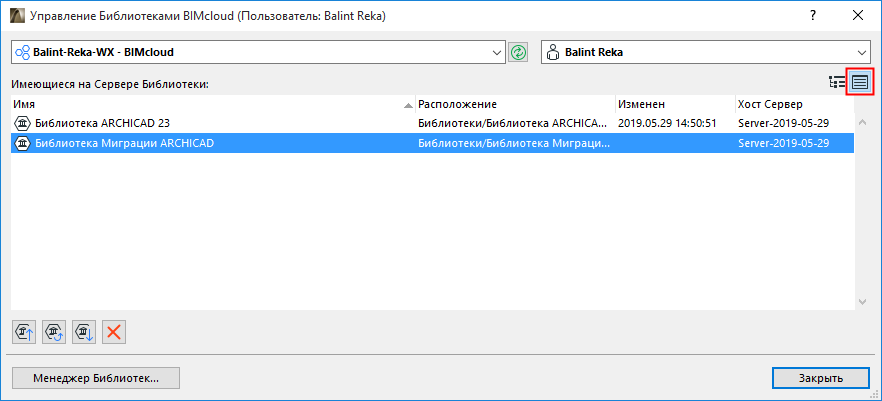Open the help question mark button
Screen dimensions: 882x401
click(x=814, y=16)
